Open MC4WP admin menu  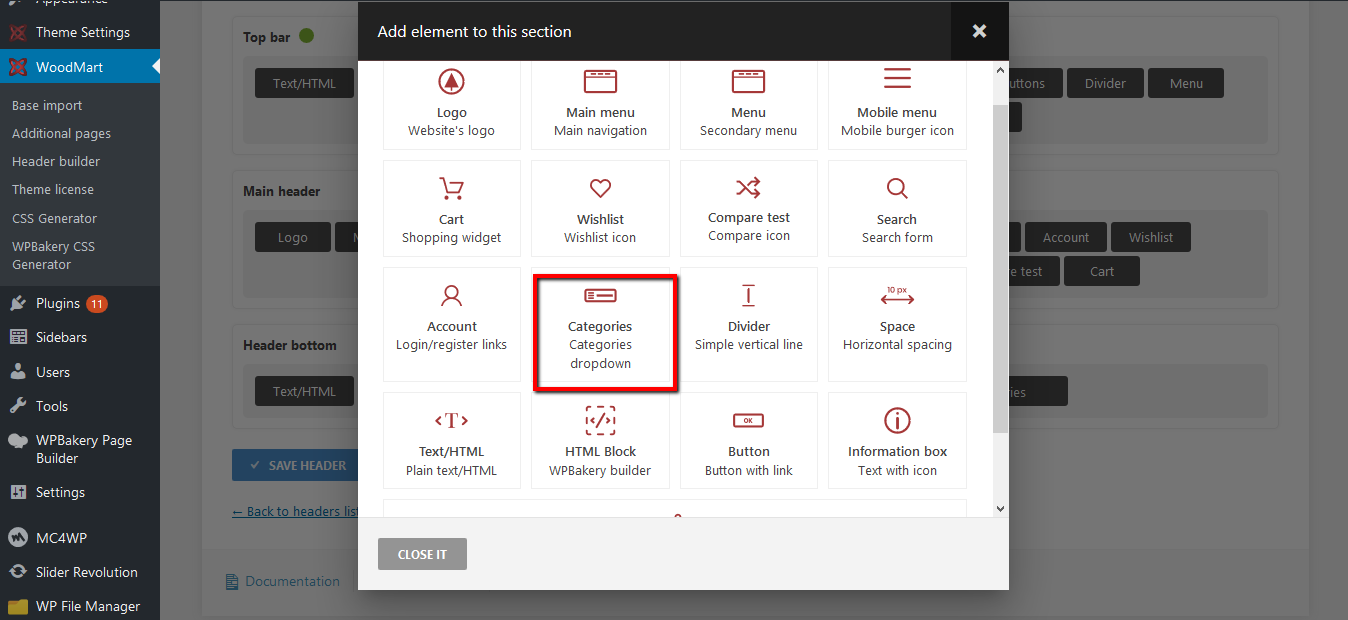pyautogui.click(x=80, y=538)
